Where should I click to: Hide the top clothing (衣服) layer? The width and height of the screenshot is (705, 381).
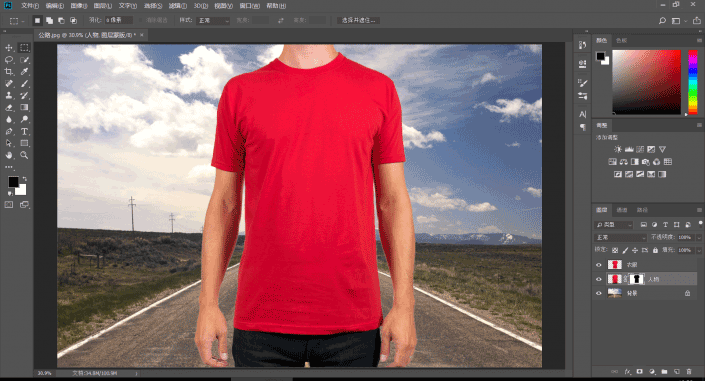click(x=598, y=265)
